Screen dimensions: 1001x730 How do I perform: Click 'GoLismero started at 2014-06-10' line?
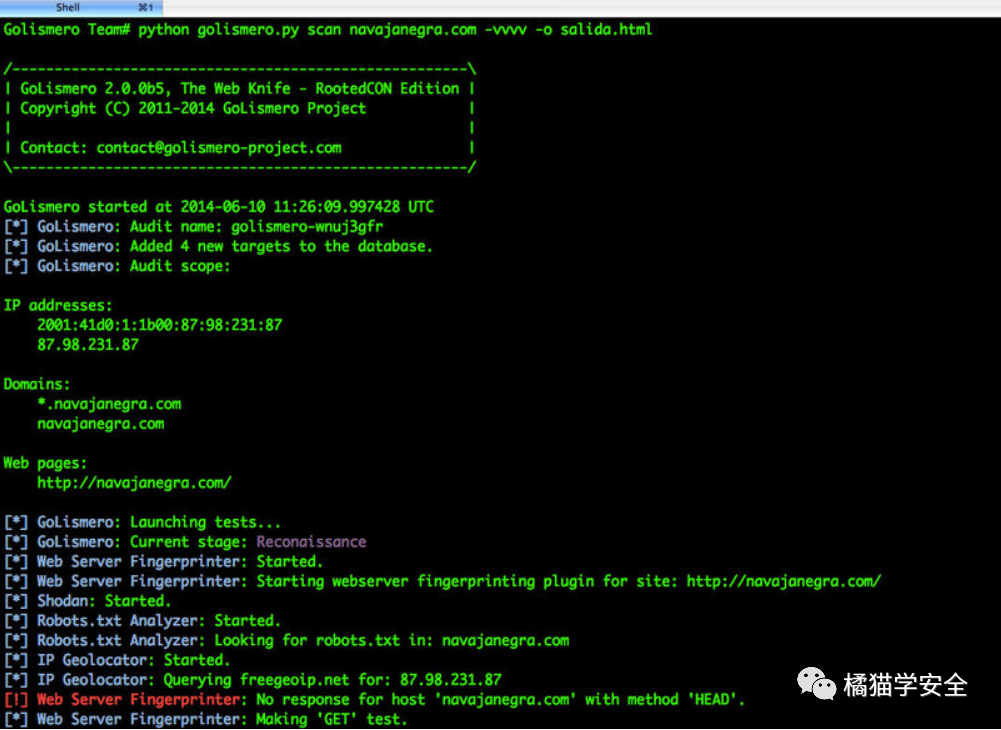click(218, 207)
